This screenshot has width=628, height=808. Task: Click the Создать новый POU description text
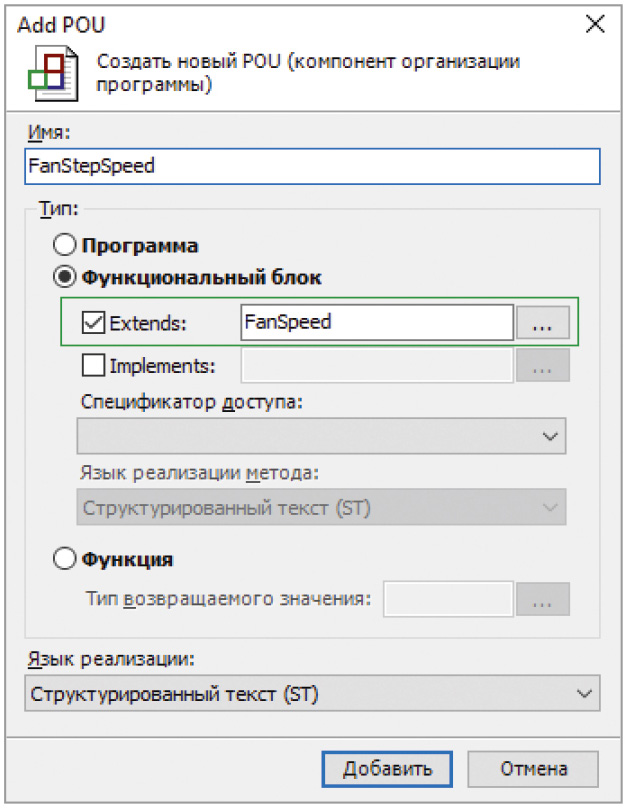(x=308, y=73)
